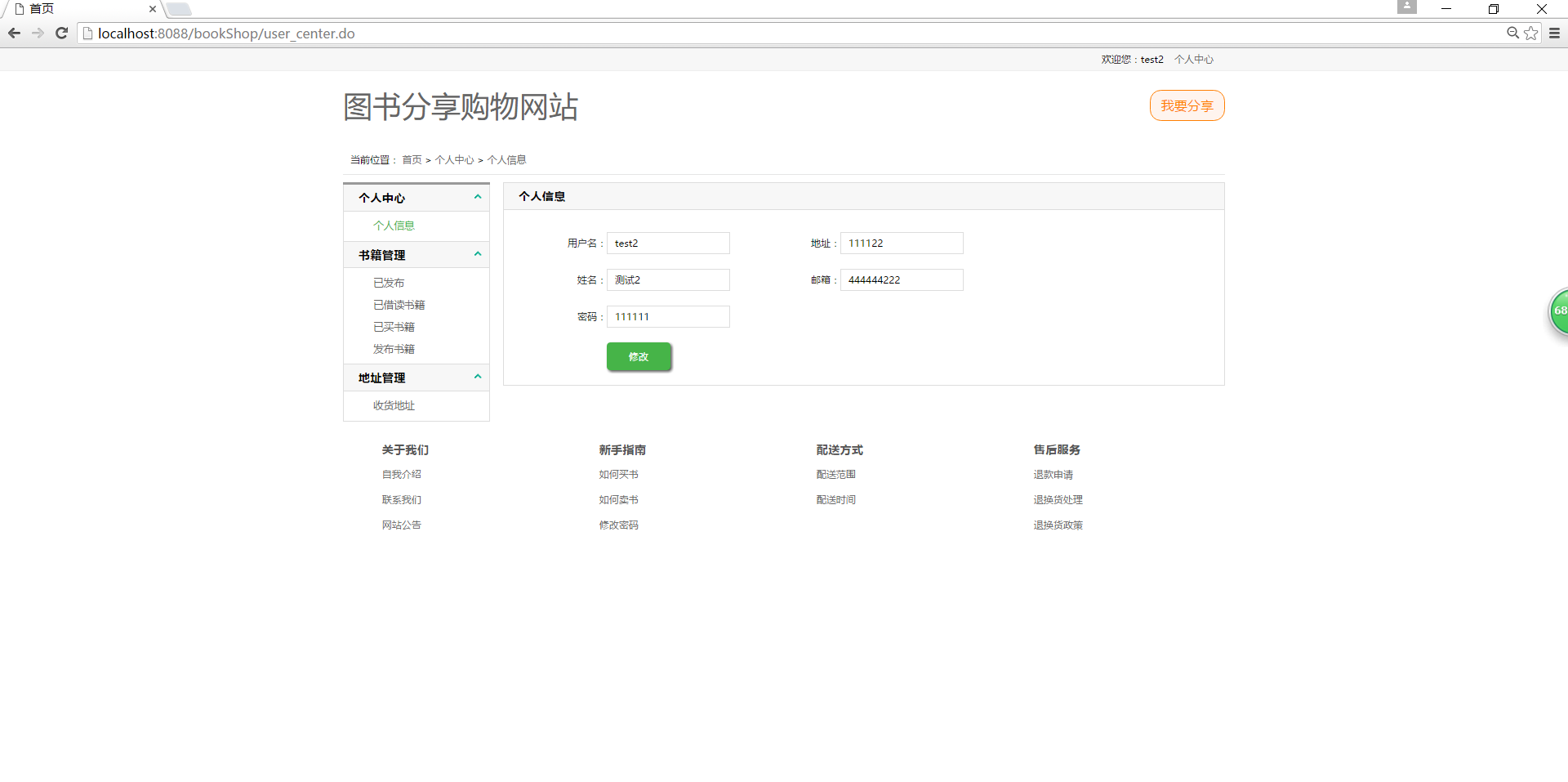
Task: Collapse the 地址管理 sidebar section
Action: pyautogui.click(x=478, y=377)
